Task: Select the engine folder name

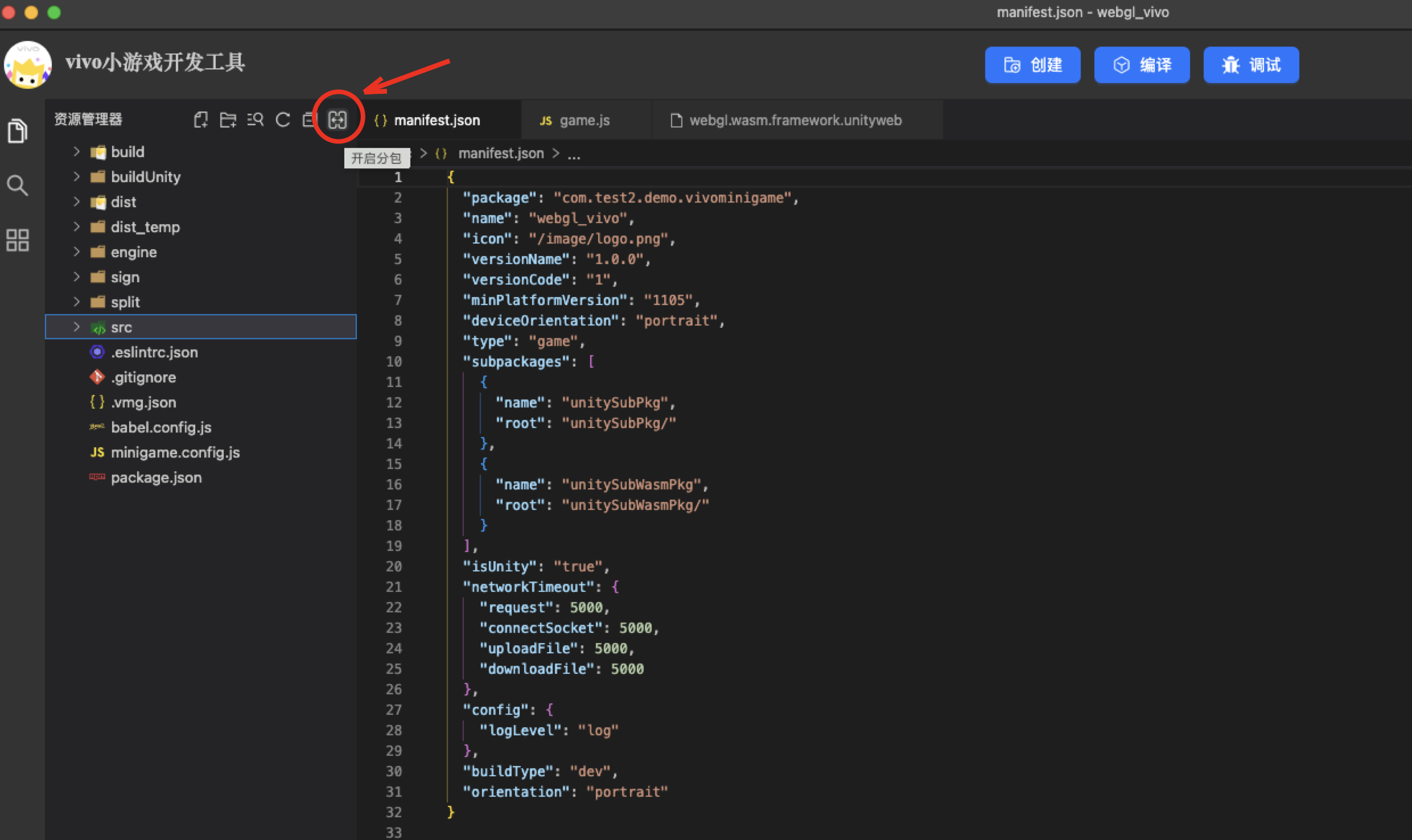Action: coord(134,252)
